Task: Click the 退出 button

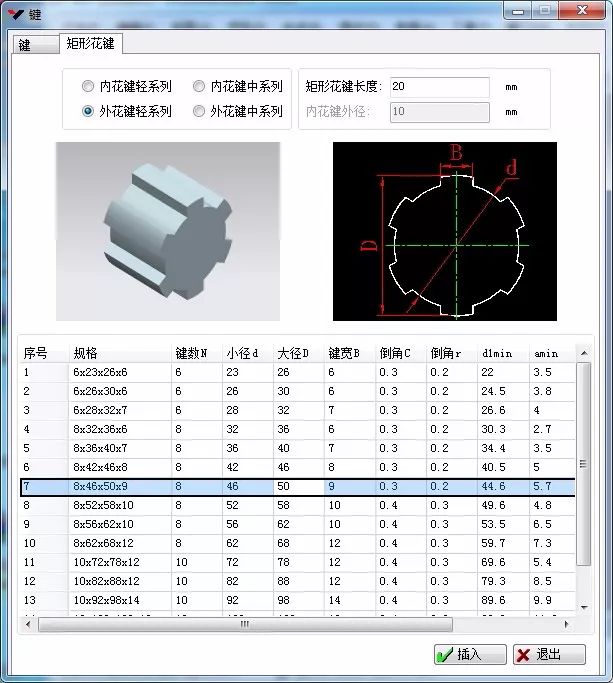Action: (x=549, y=654)
